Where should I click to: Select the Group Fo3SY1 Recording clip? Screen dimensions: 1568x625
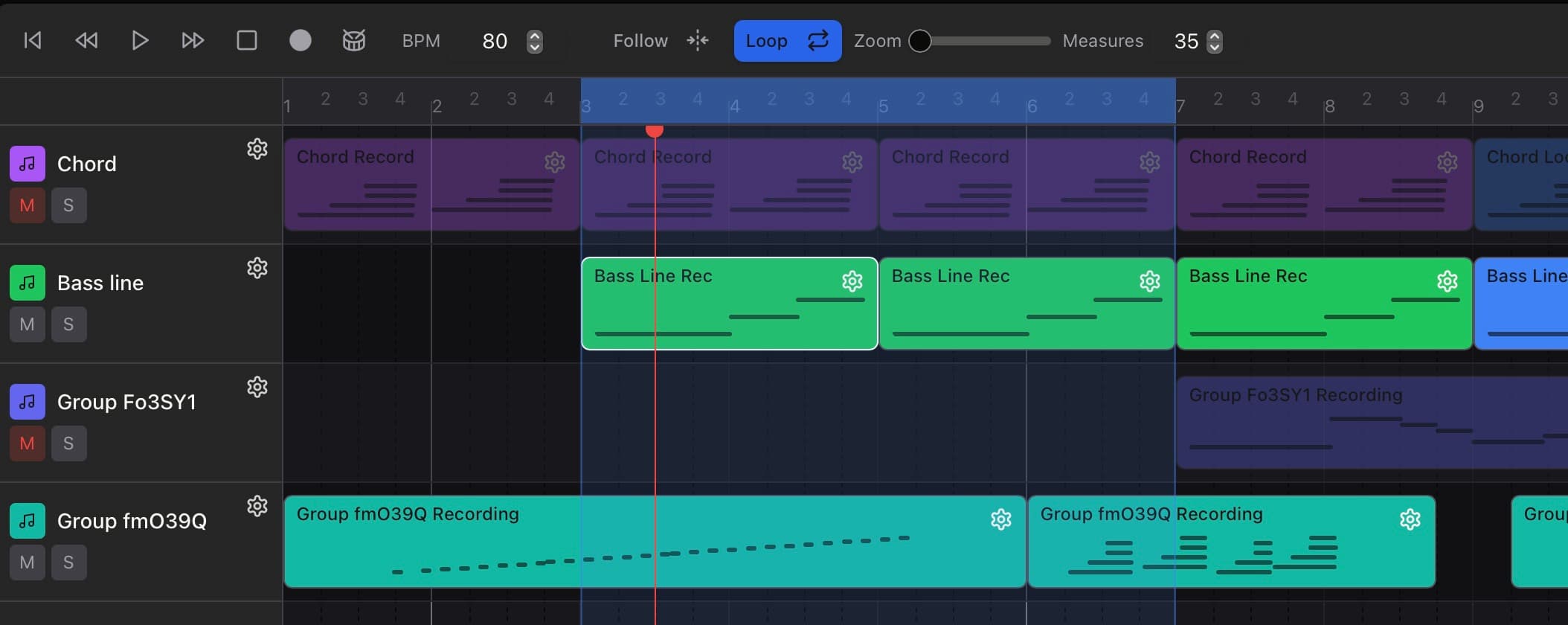click(1372, 423)
